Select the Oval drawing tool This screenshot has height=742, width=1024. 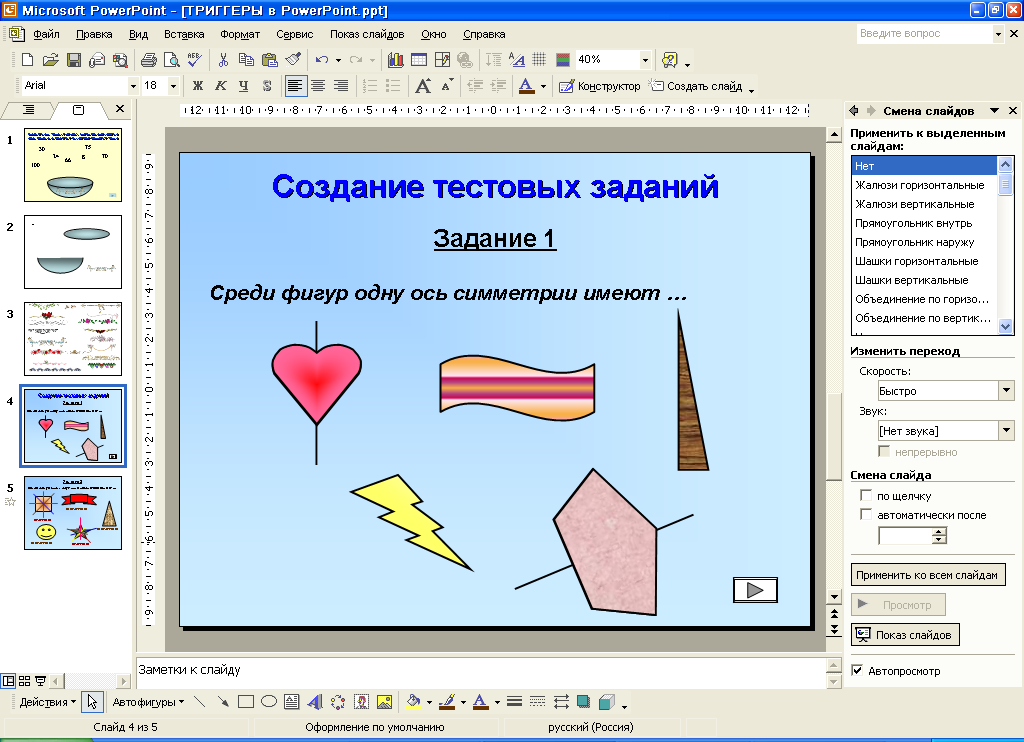(x=268, y=702)
